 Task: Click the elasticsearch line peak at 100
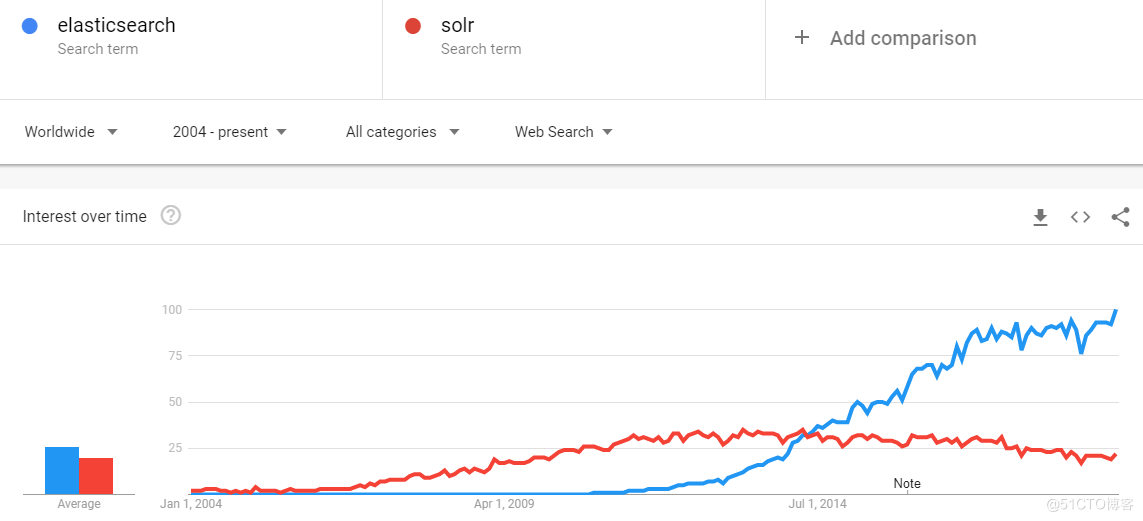[1116, 311]
